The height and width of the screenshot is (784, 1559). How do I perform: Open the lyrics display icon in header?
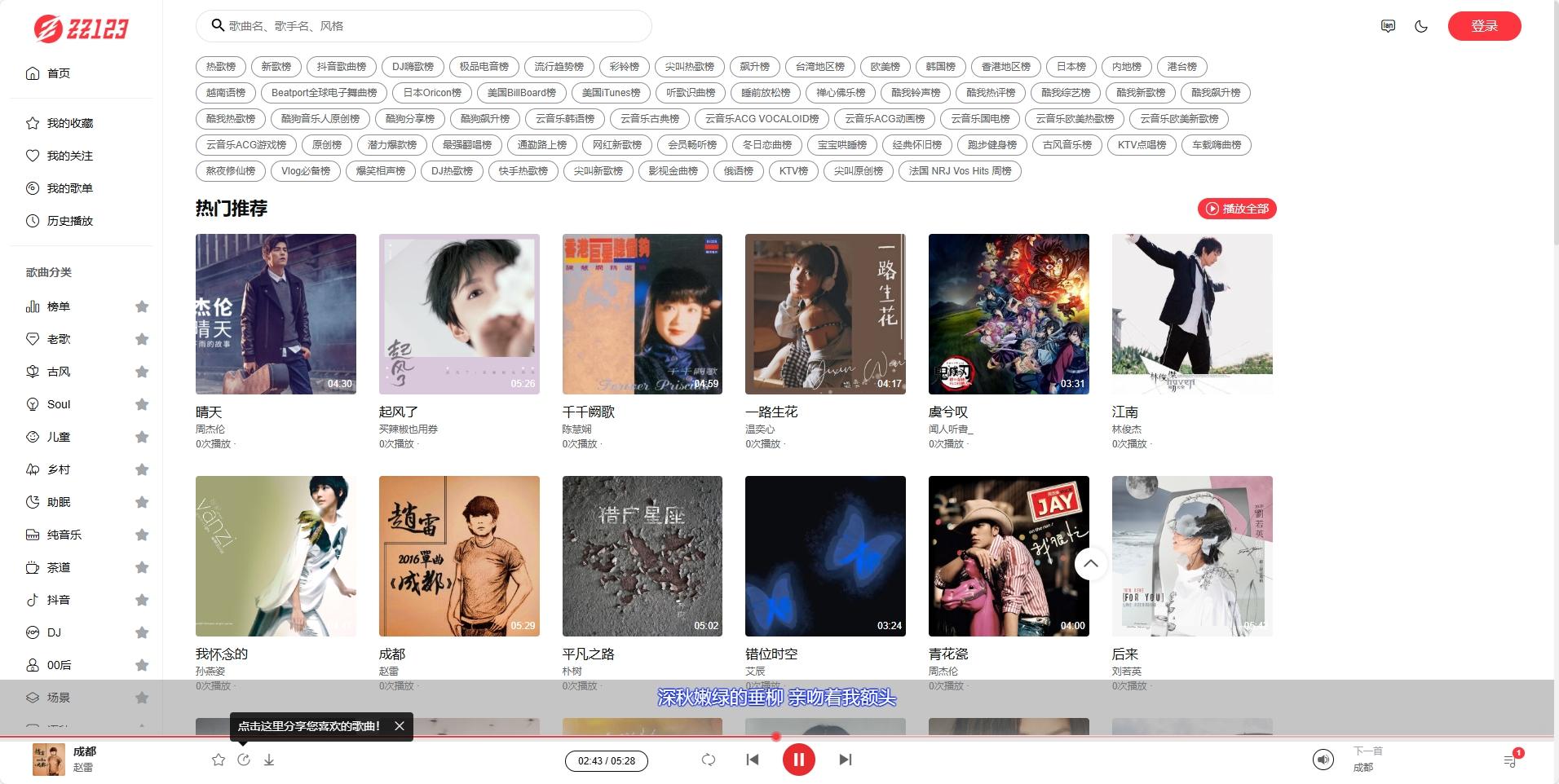point(1388,26)
